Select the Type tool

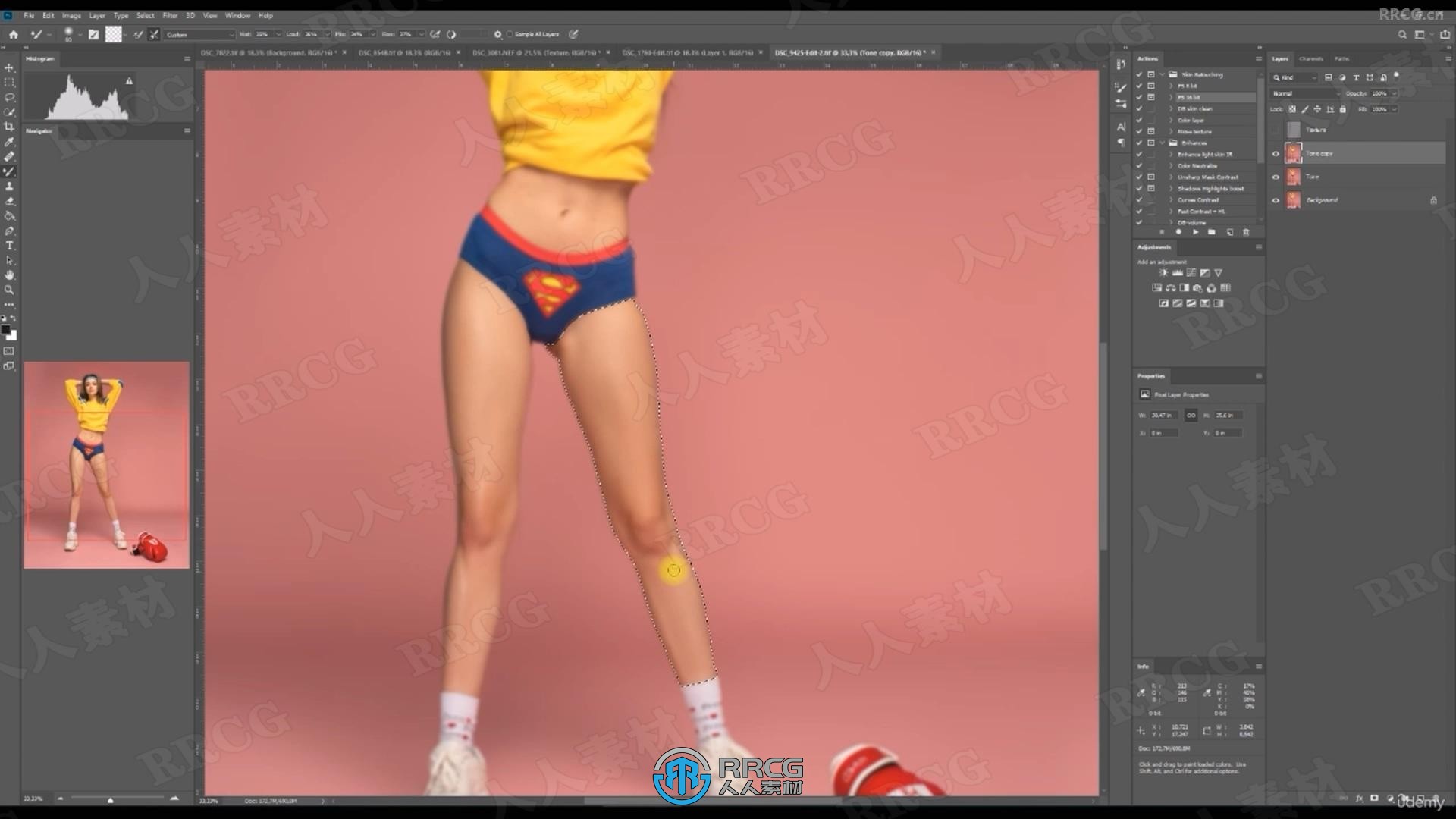pos(9,246)
